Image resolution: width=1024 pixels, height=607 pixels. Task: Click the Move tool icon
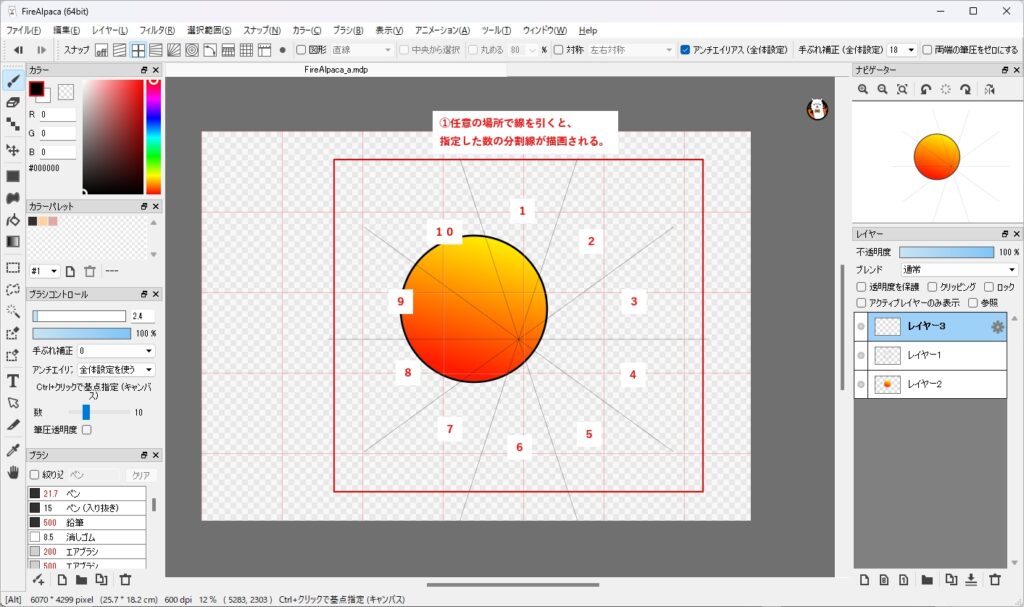tap(13, 150)
